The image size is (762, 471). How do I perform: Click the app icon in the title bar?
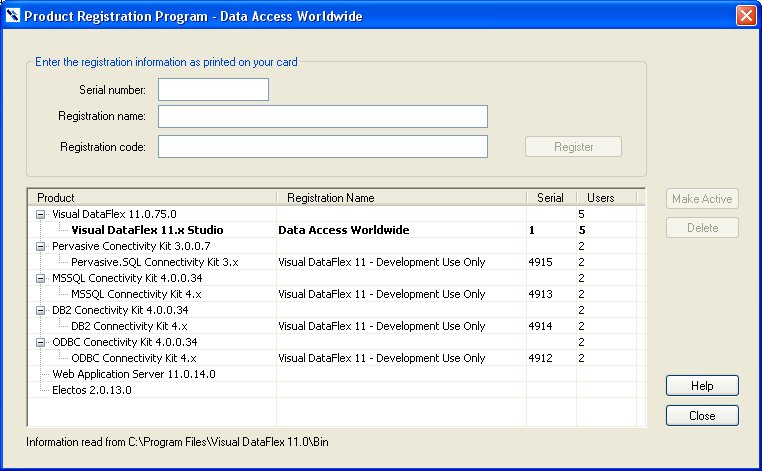(x=13, y=16)
